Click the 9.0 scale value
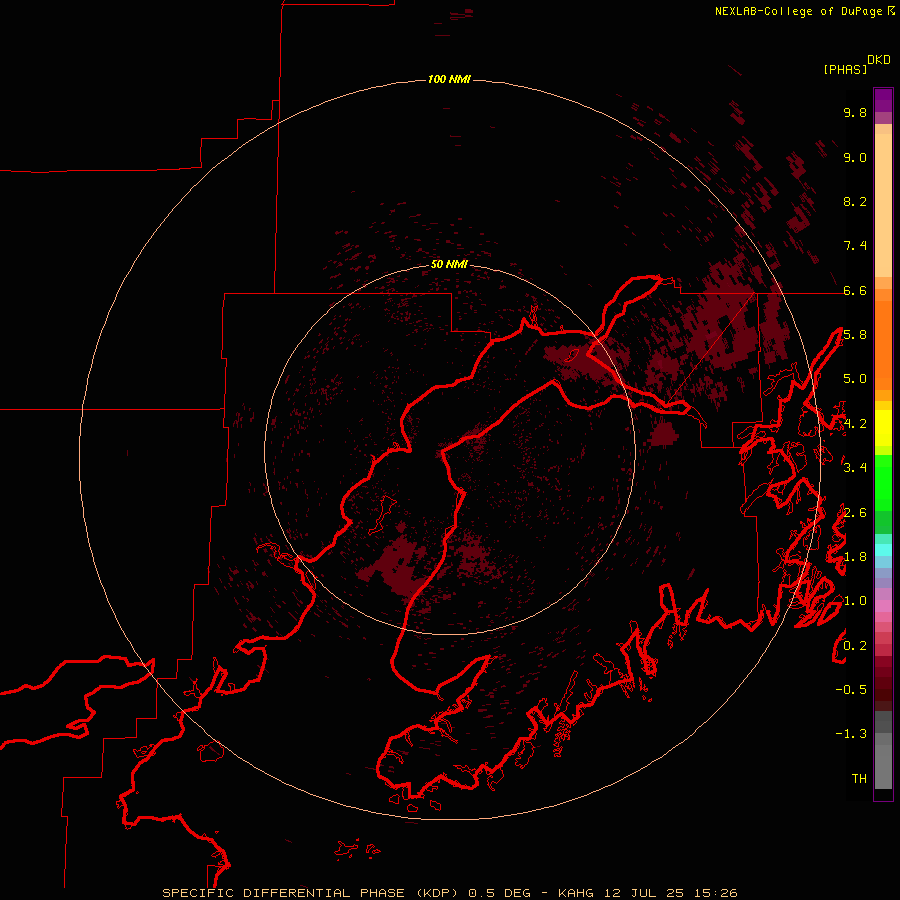Screen dimensions: 900x900 coord(855,157)
